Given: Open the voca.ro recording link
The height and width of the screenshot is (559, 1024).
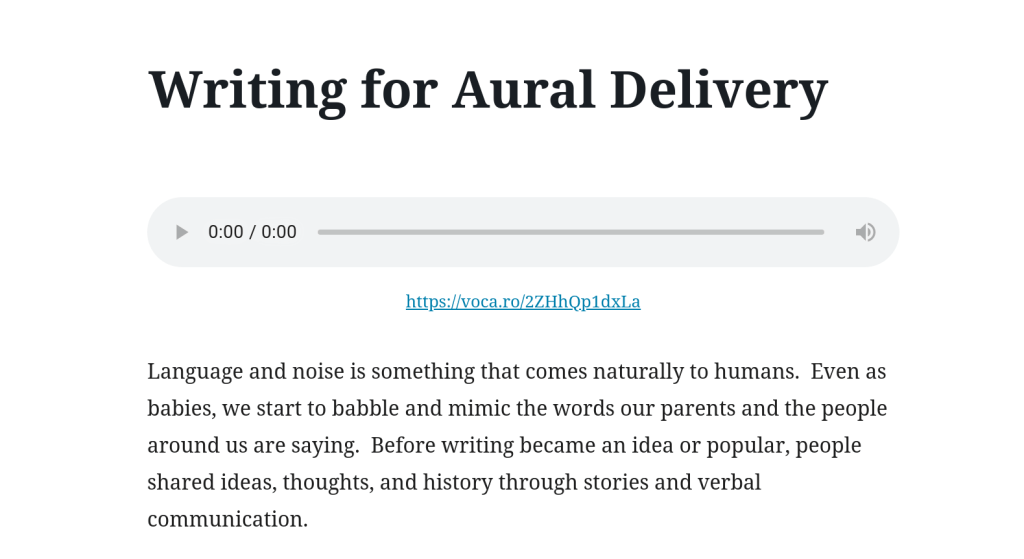Looking at the screenshot, I should click(x=523, y=301).
